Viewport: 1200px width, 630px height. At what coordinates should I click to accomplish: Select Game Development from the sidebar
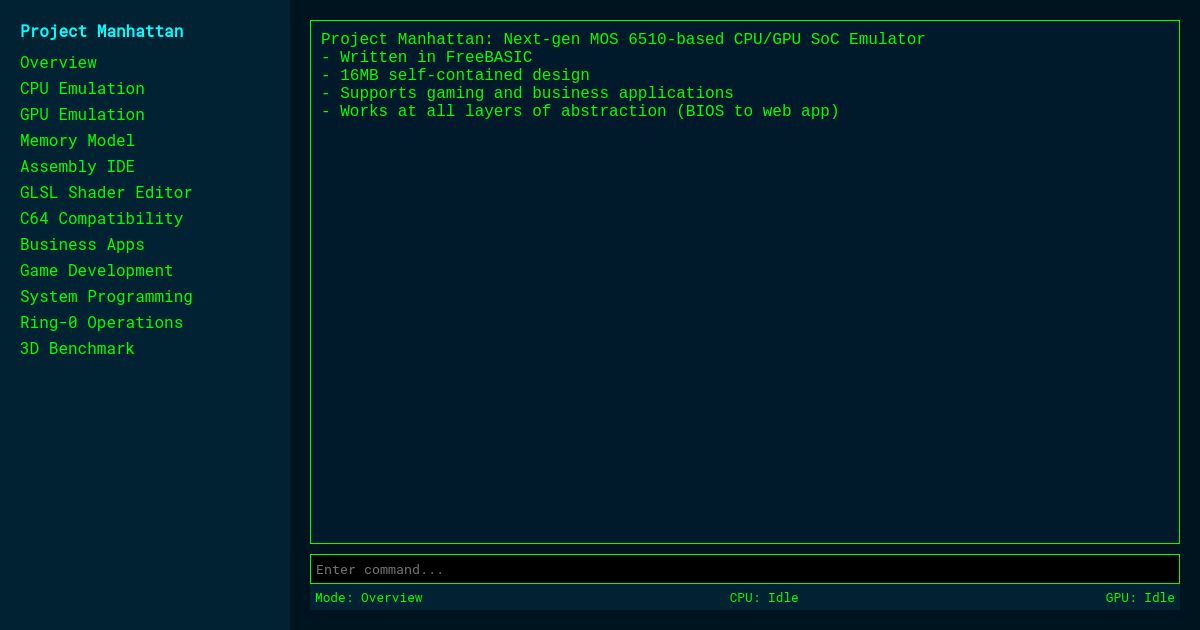(x=96, y=270)
